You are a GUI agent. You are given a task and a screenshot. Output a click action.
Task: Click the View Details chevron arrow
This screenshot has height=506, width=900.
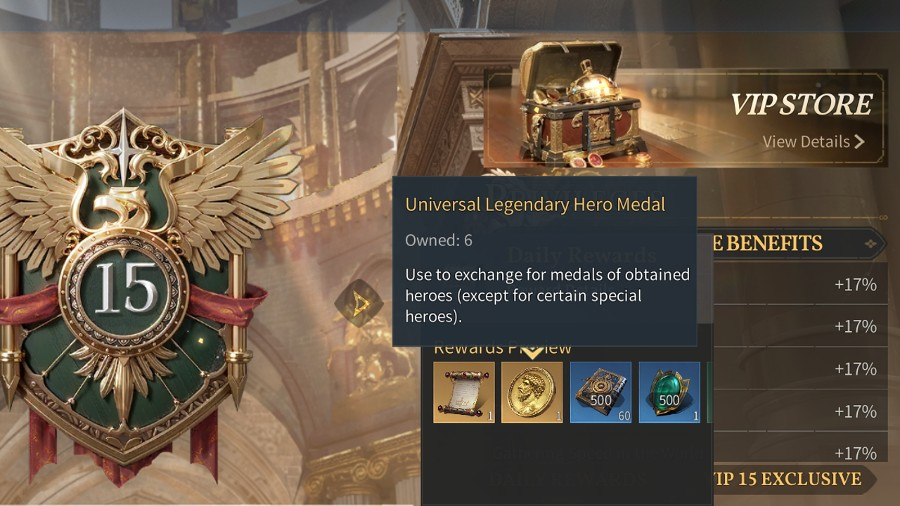(x=859, y=142)
